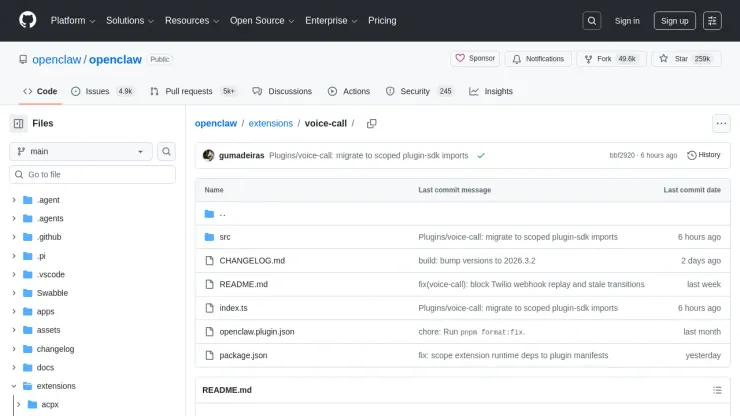Open the src folder

(x=225, y=237)
